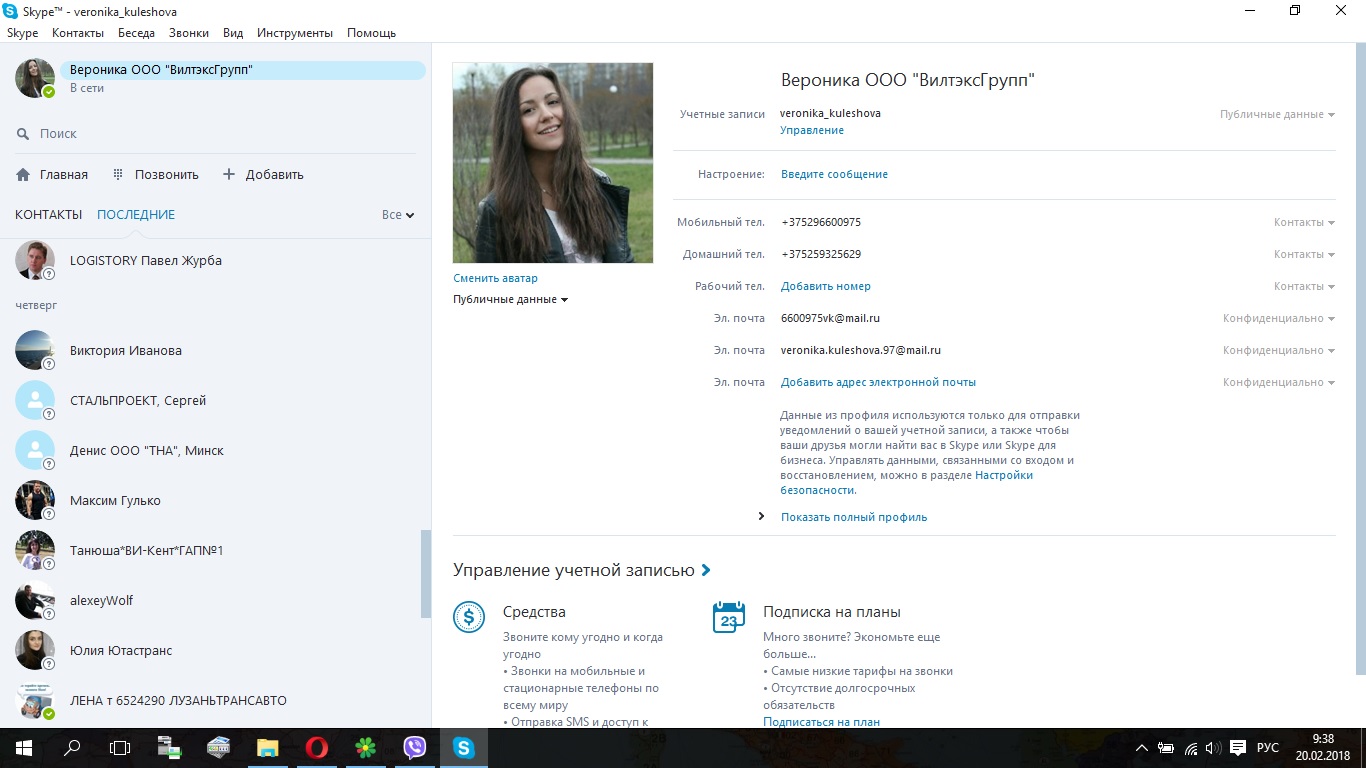Click the plus Добавить icon
The width and height of the screenshot is (1366, 768).
click(x=228, y=174)
